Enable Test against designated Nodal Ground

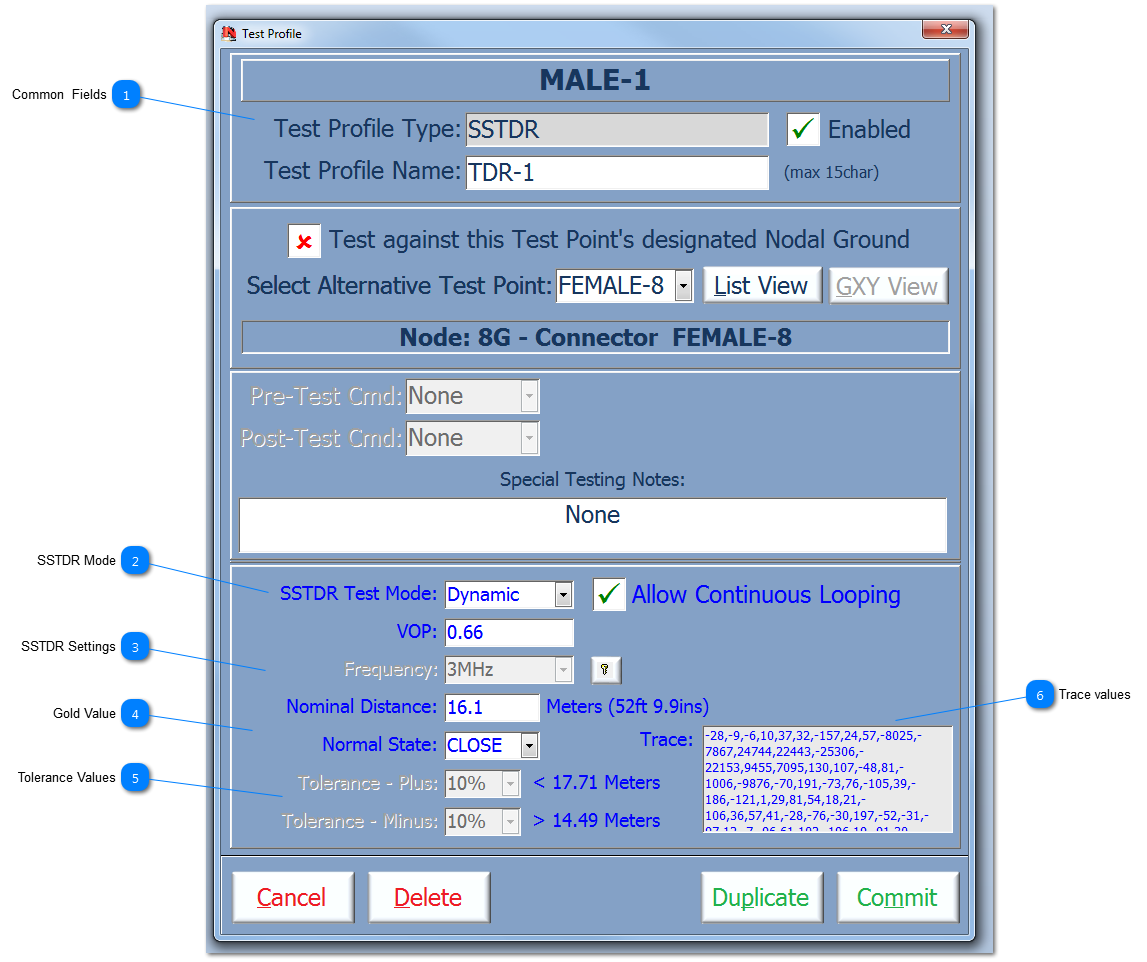[x=305, y=239]
